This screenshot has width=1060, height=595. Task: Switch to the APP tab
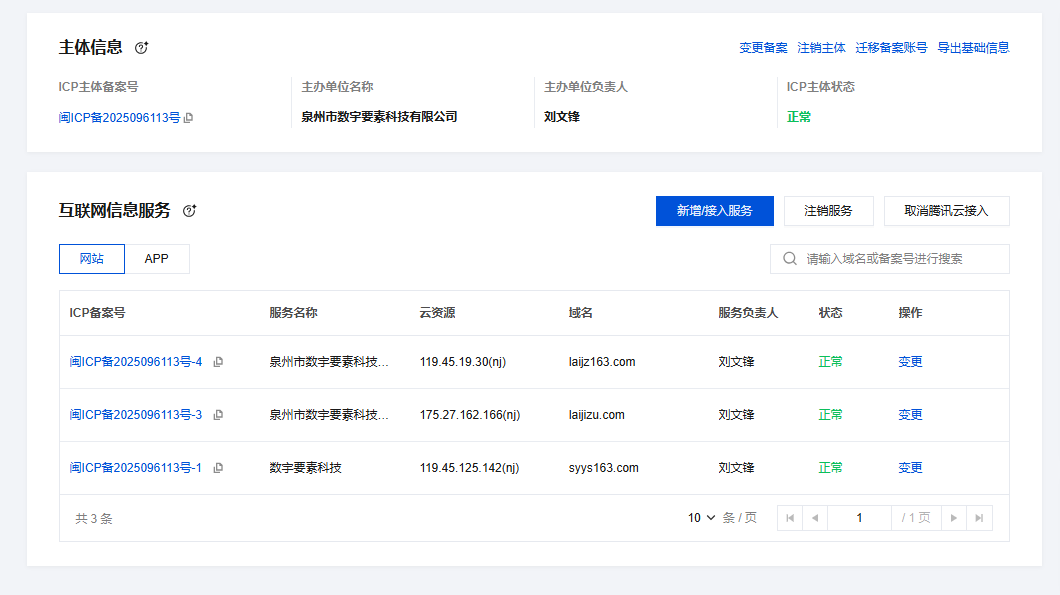(x=157, y=259)
